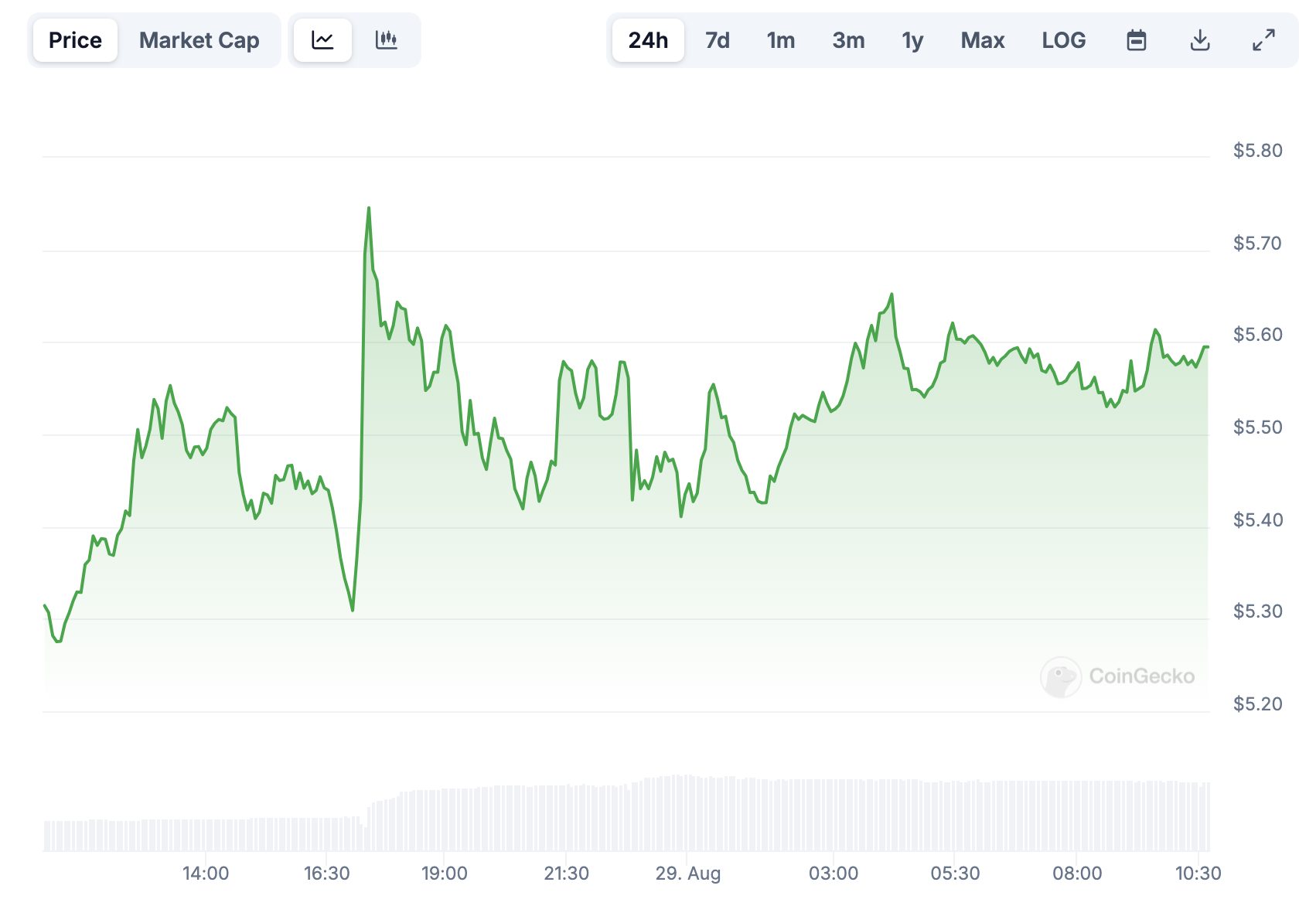This screenshot has height=906, width=1316.
Task: Click the $5.50 price axis label
Action: click(1258, 427)
